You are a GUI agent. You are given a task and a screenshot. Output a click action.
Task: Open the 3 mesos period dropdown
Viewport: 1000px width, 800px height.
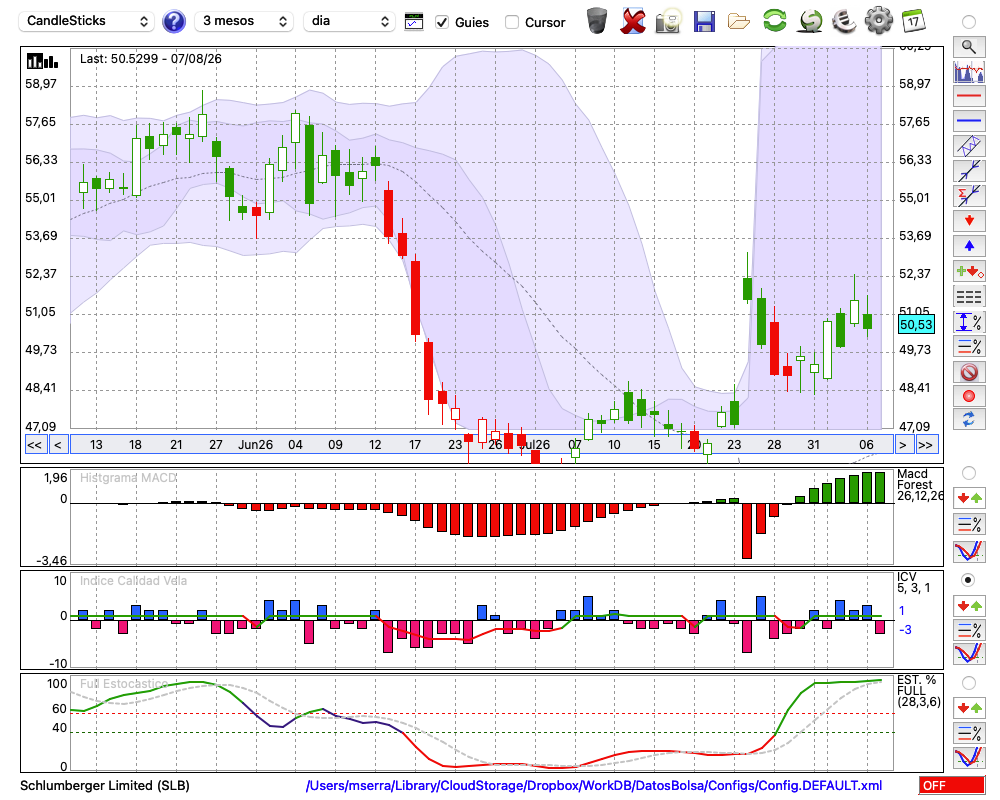tap(244, 21)
